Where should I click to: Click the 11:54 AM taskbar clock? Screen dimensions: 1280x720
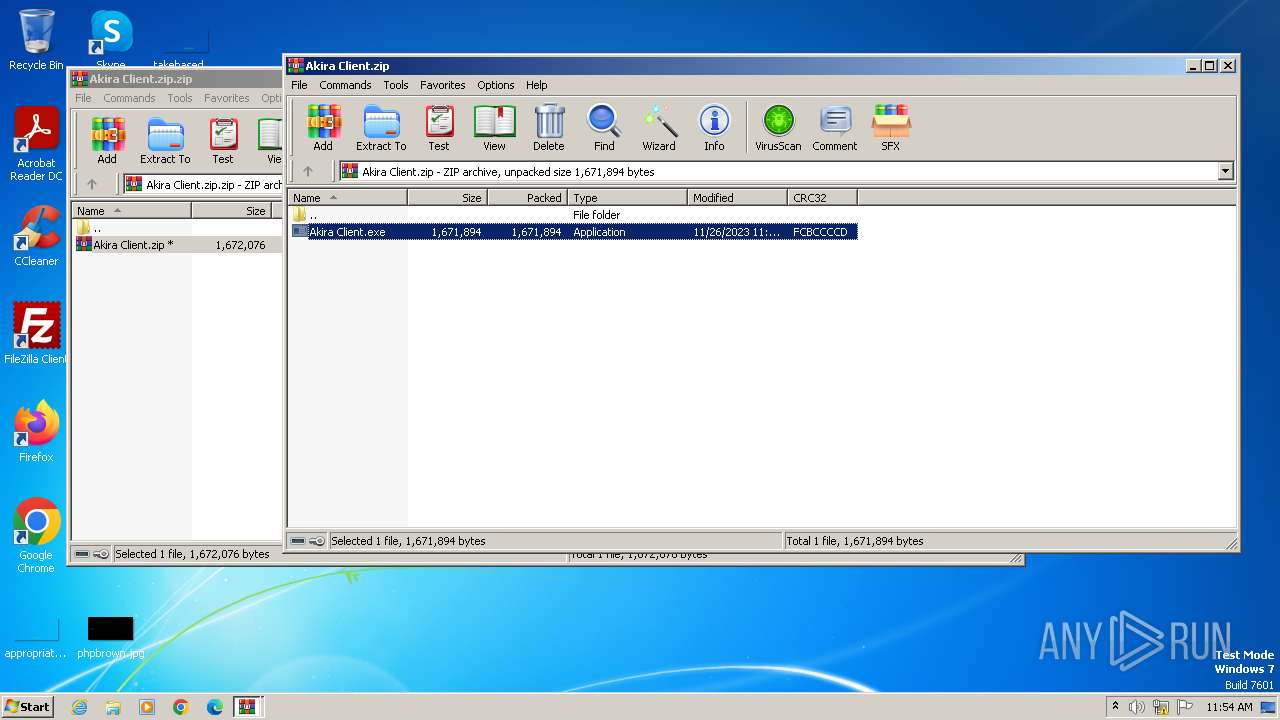(x=1229, y=707)
